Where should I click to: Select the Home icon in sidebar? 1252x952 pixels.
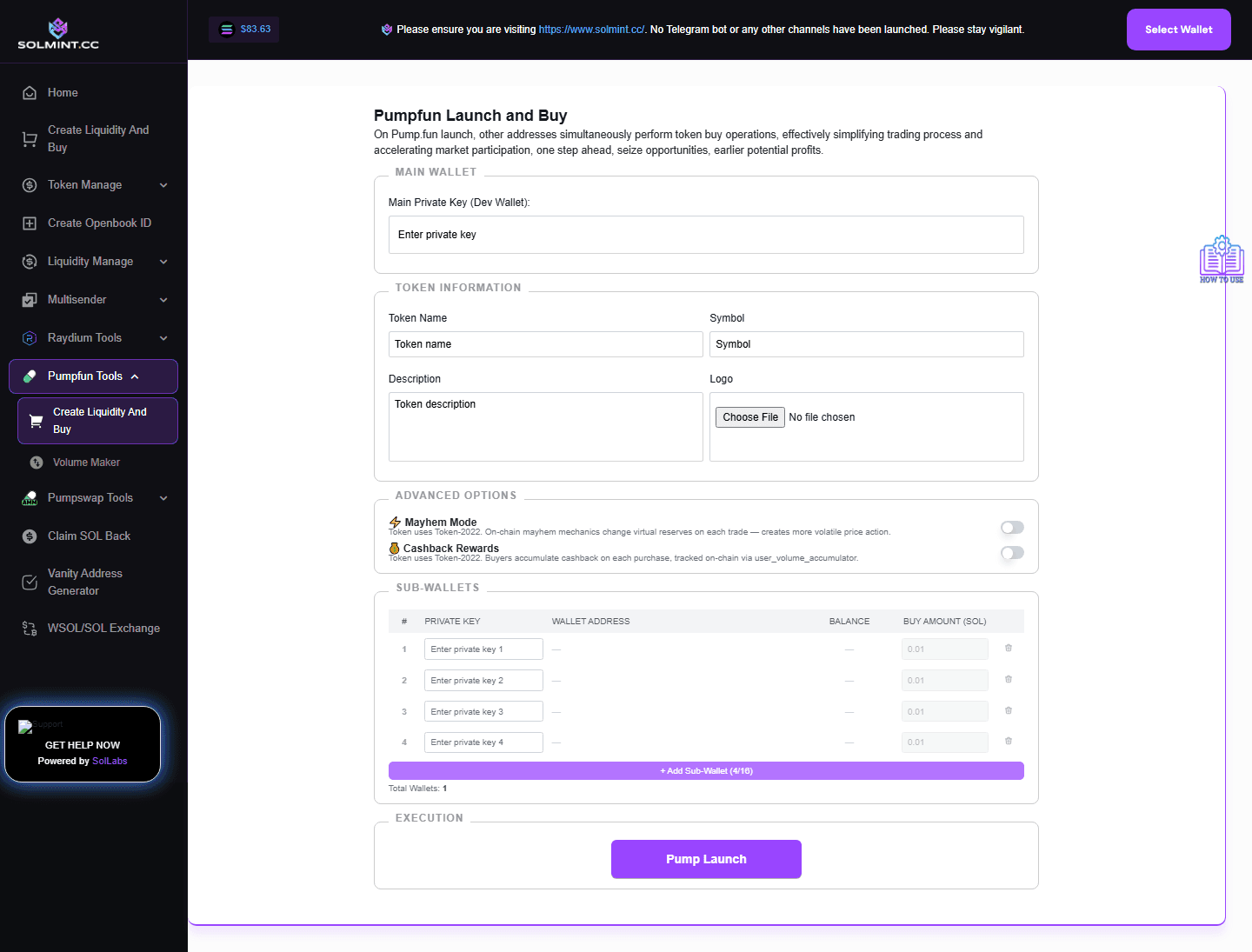click(29, 92)
